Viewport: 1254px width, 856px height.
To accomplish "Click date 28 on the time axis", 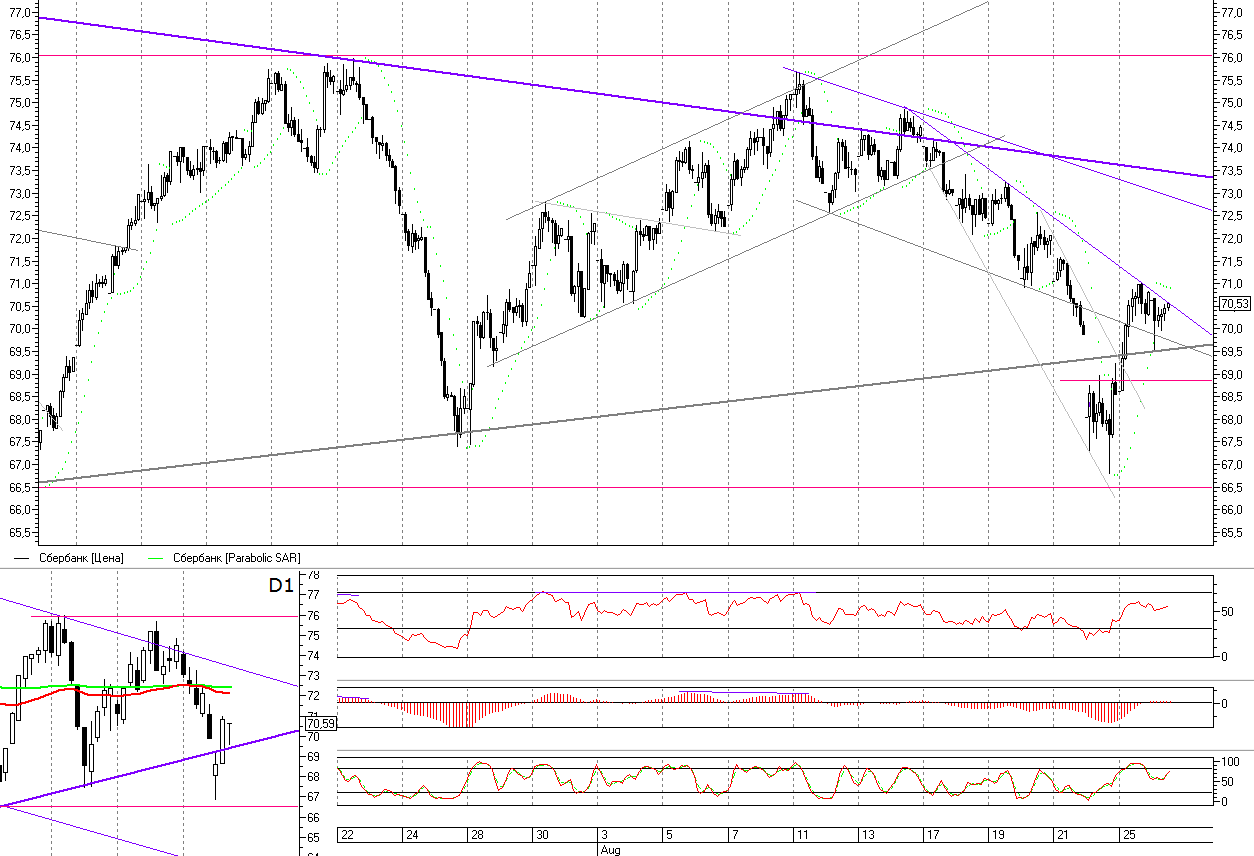I will [477, 834].
